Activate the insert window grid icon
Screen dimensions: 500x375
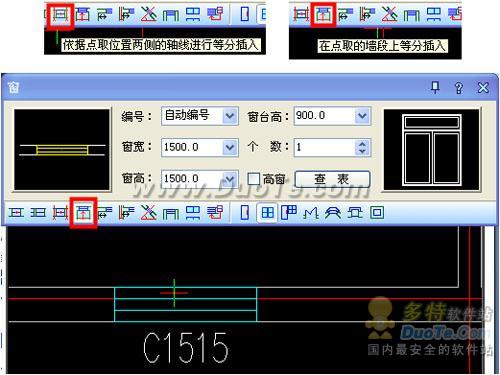(x=267, y=213)
